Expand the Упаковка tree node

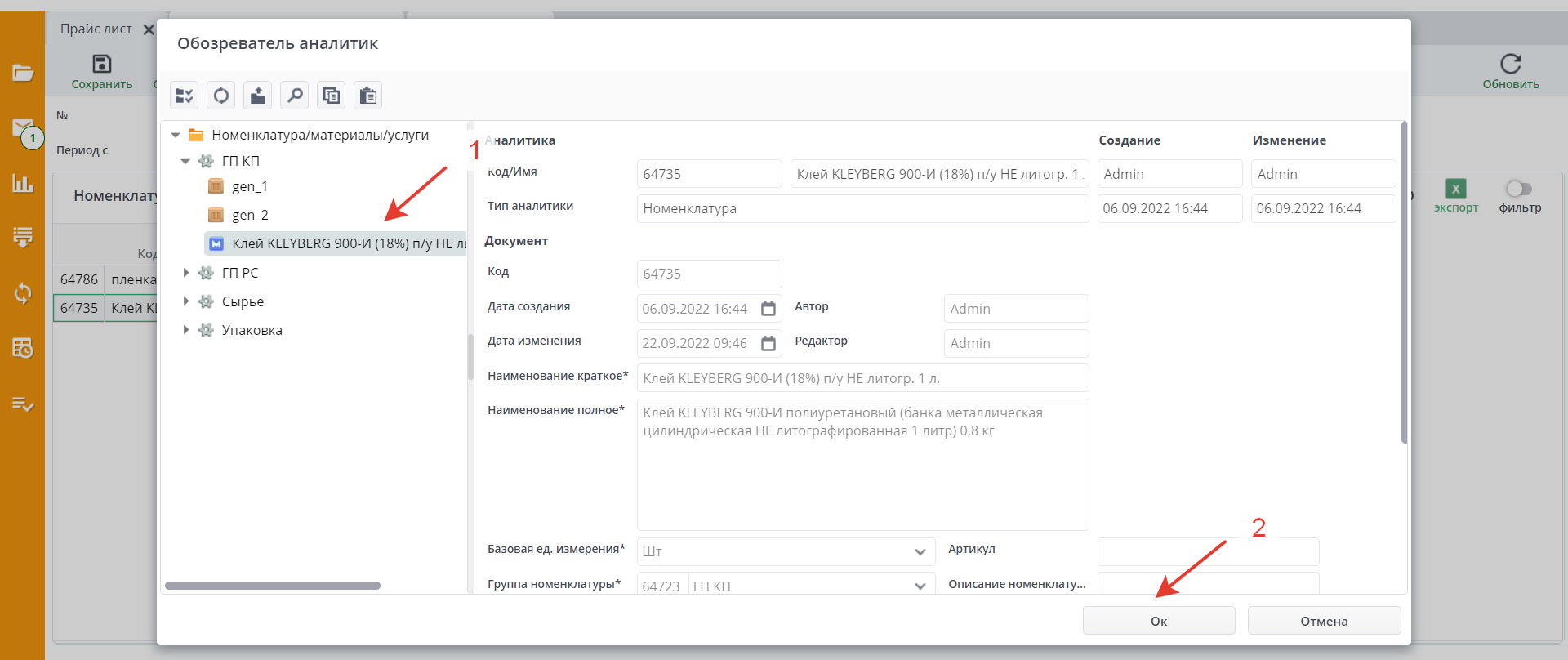pos(186,330)
